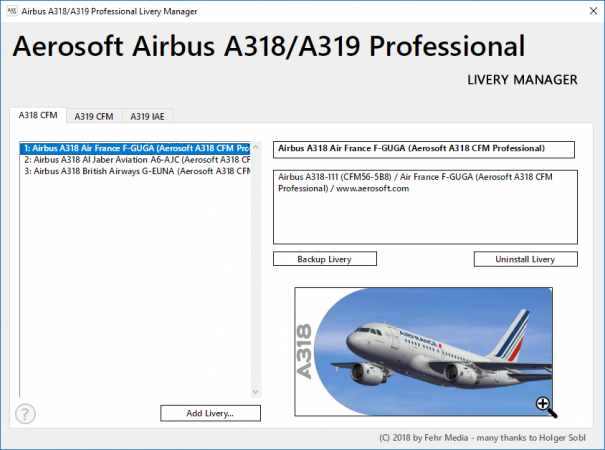Open the A319 IAE tab
605x450 pixels.
pos(147,116)
